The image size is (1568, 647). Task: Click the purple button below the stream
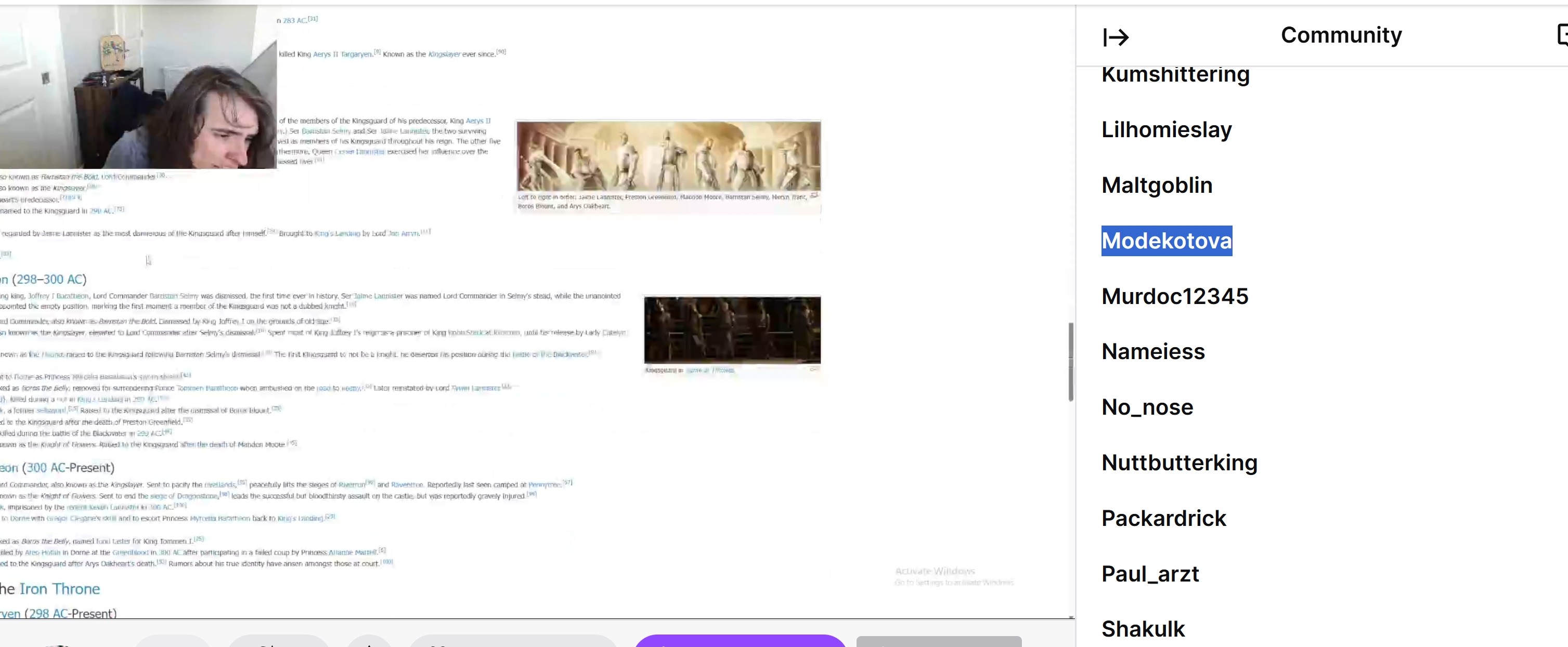740,641
